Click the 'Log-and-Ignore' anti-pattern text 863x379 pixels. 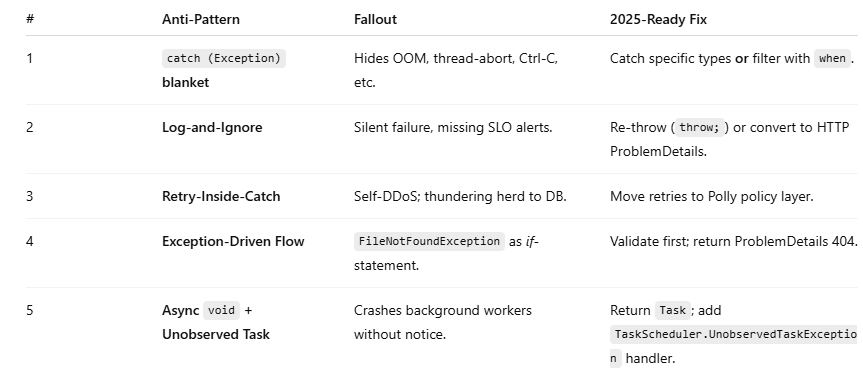point(212,128)
